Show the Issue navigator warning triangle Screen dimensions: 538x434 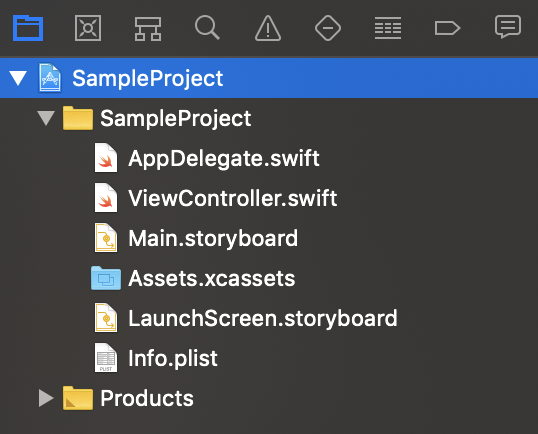point(268,28)
